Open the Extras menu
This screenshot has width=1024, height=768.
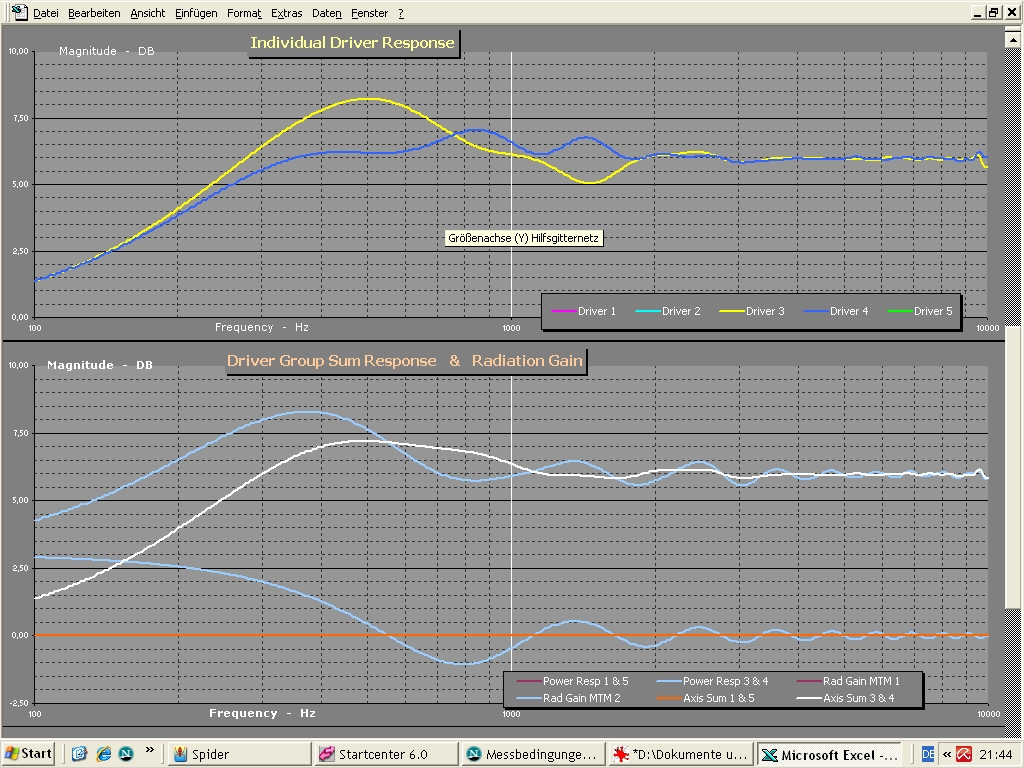coord(286,13)
